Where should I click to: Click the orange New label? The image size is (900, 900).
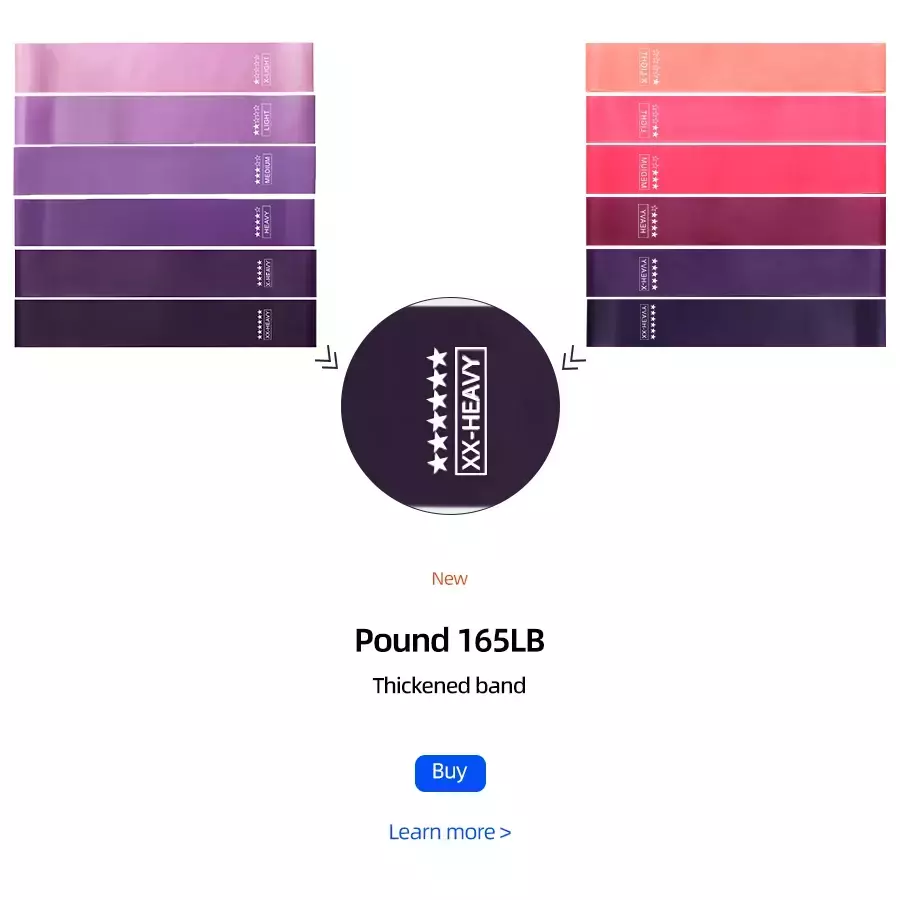coord(449,578)
